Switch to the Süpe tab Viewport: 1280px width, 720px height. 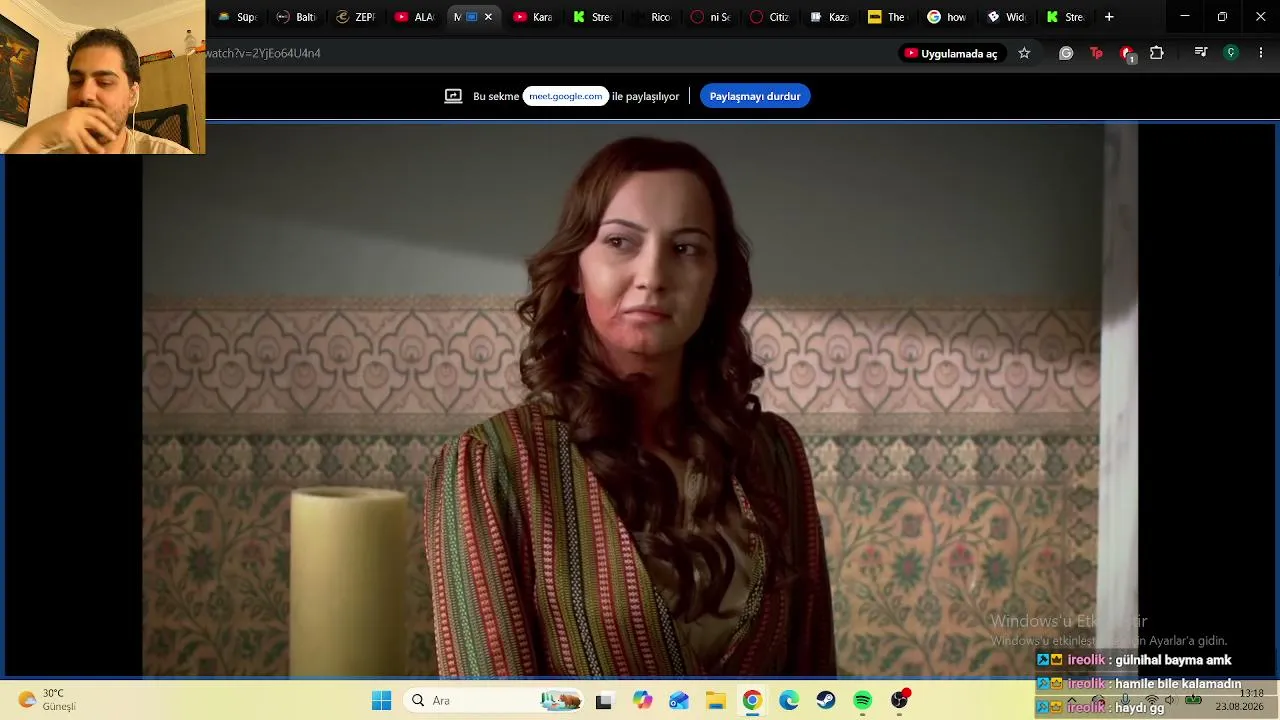(237, 17)
